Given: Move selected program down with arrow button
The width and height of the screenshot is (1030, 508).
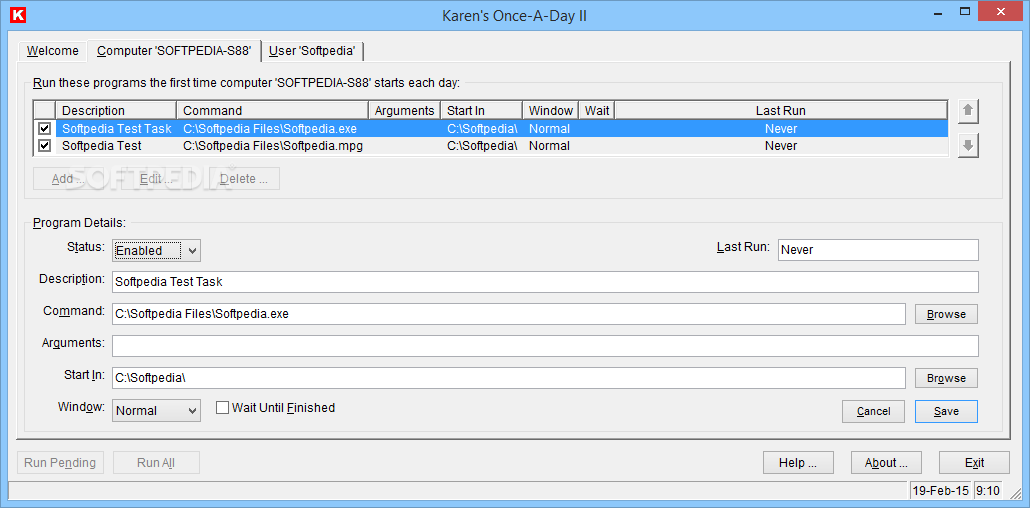Looking at the screenshot, I should (x=968, y=145).
